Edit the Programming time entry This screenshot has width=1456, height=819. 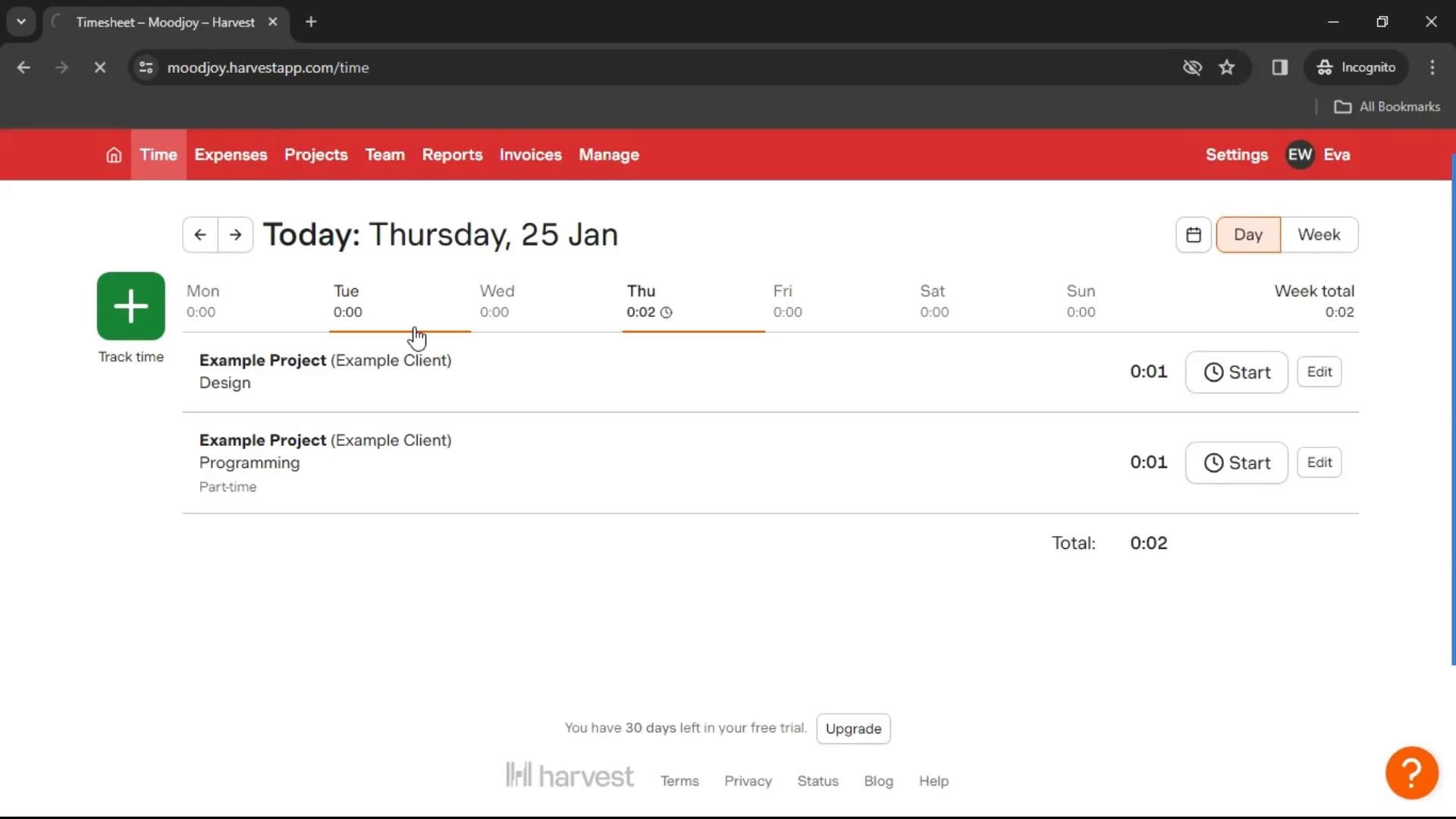[1319, 463]
